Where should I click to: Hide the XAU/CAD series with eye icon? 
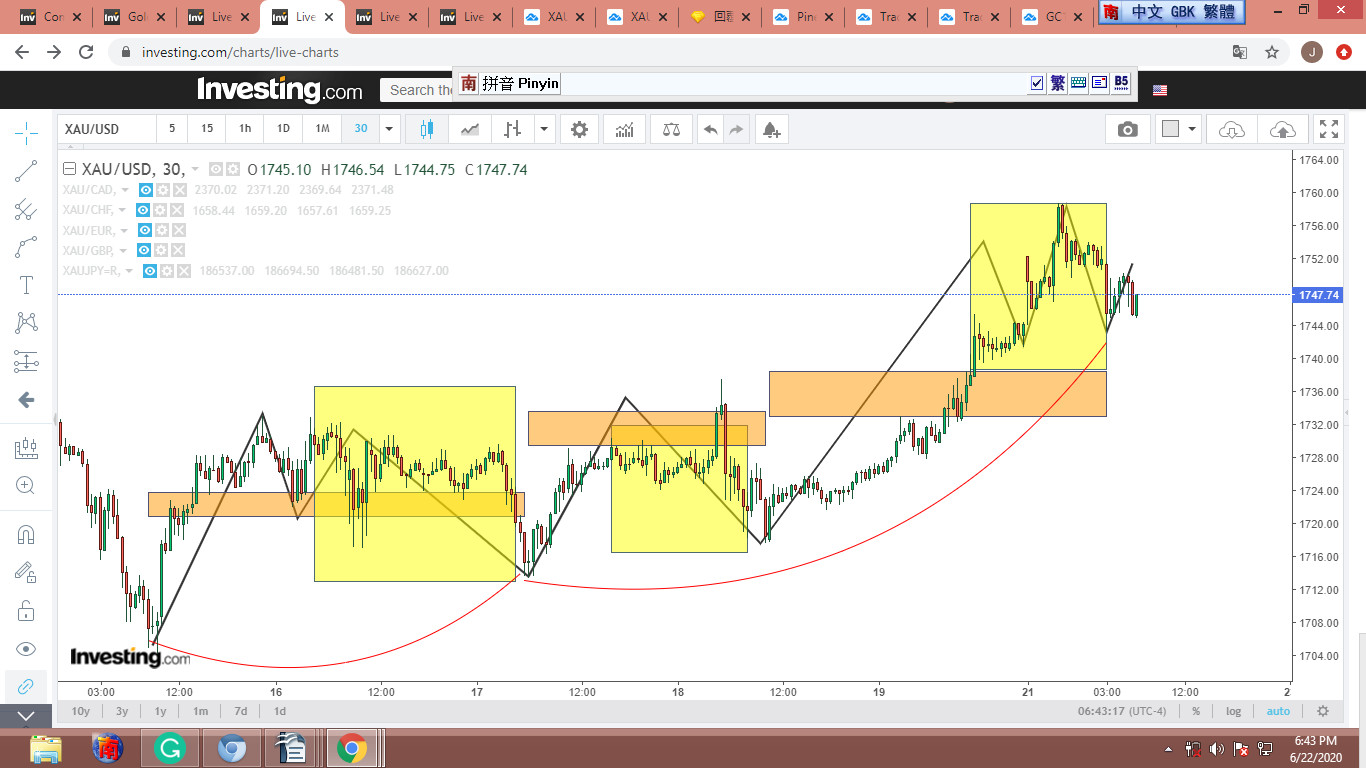pos(146,190)
